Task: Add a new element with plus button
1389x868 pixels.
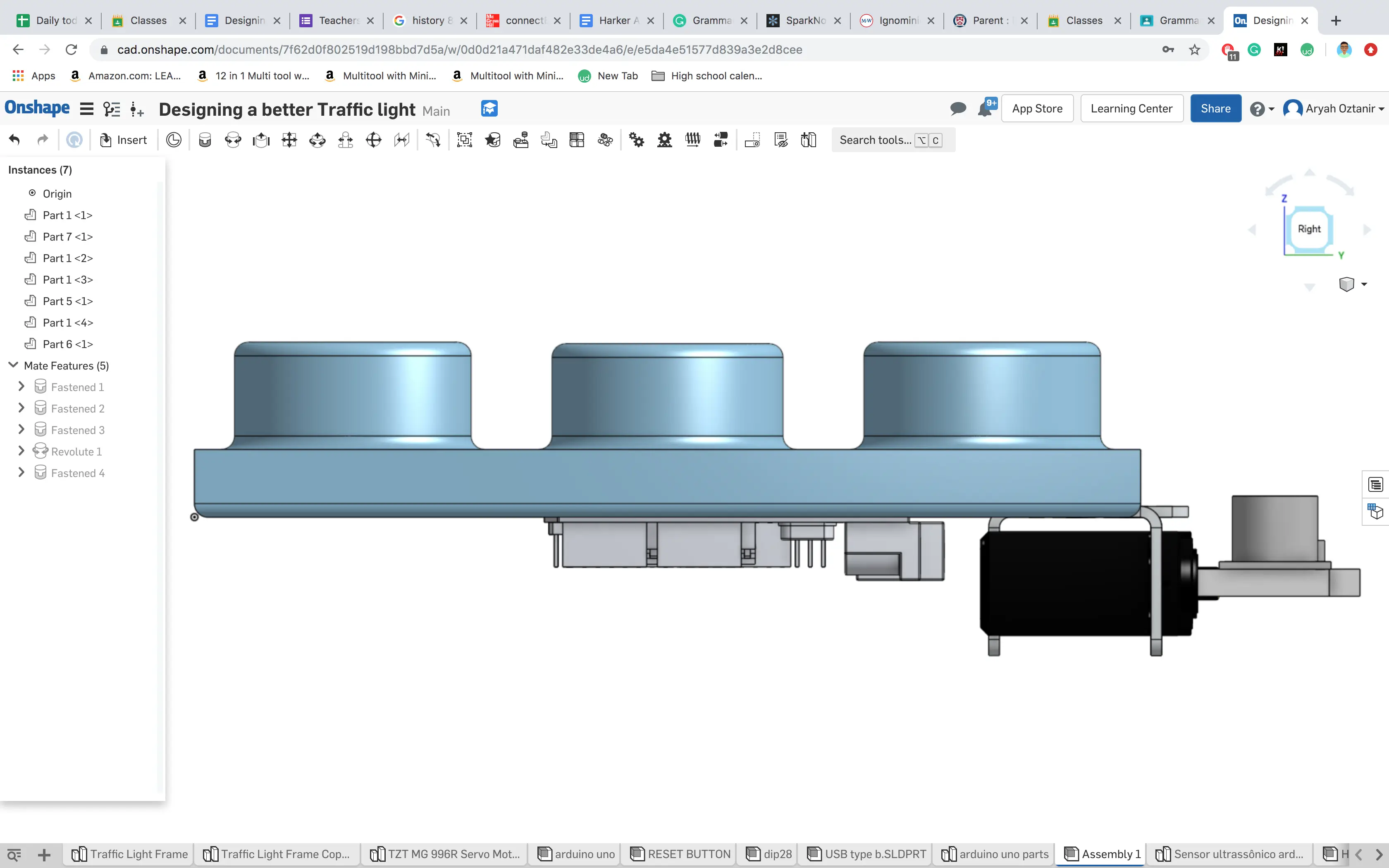Action: pyautogui.click(x=44, y=855)
